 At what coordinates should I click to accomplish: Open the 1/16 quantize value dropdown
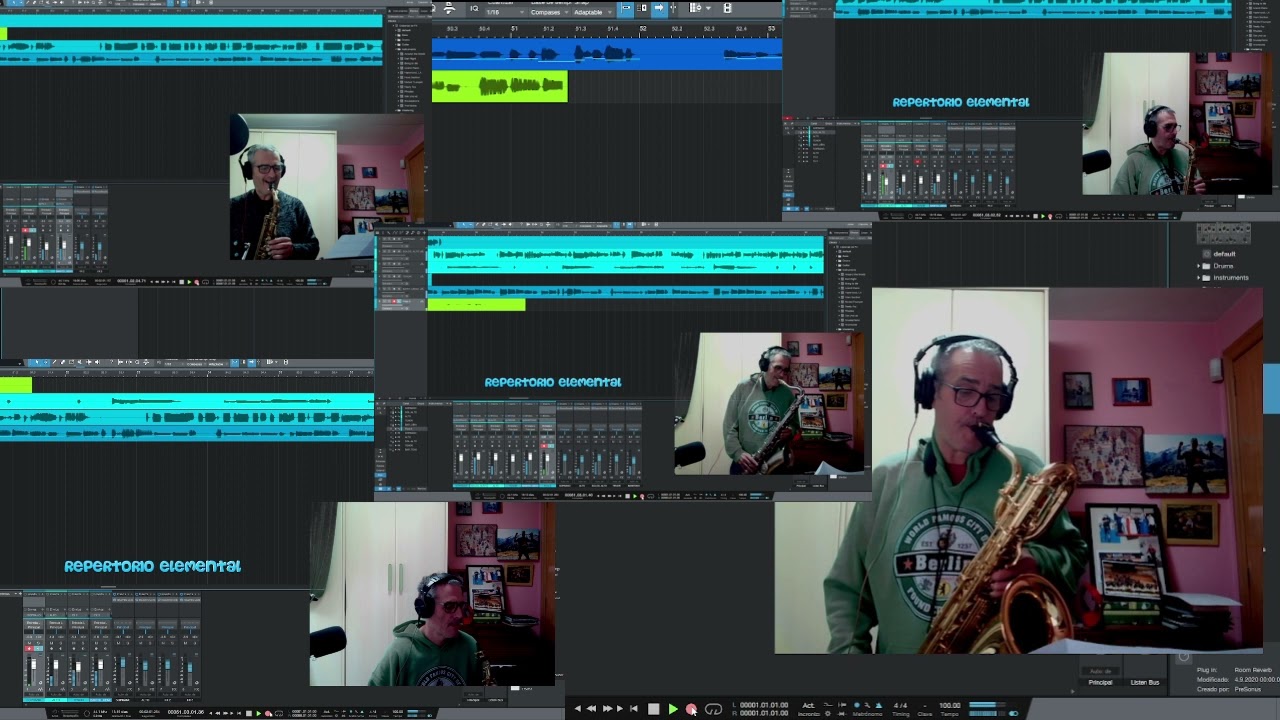point(506,12)
